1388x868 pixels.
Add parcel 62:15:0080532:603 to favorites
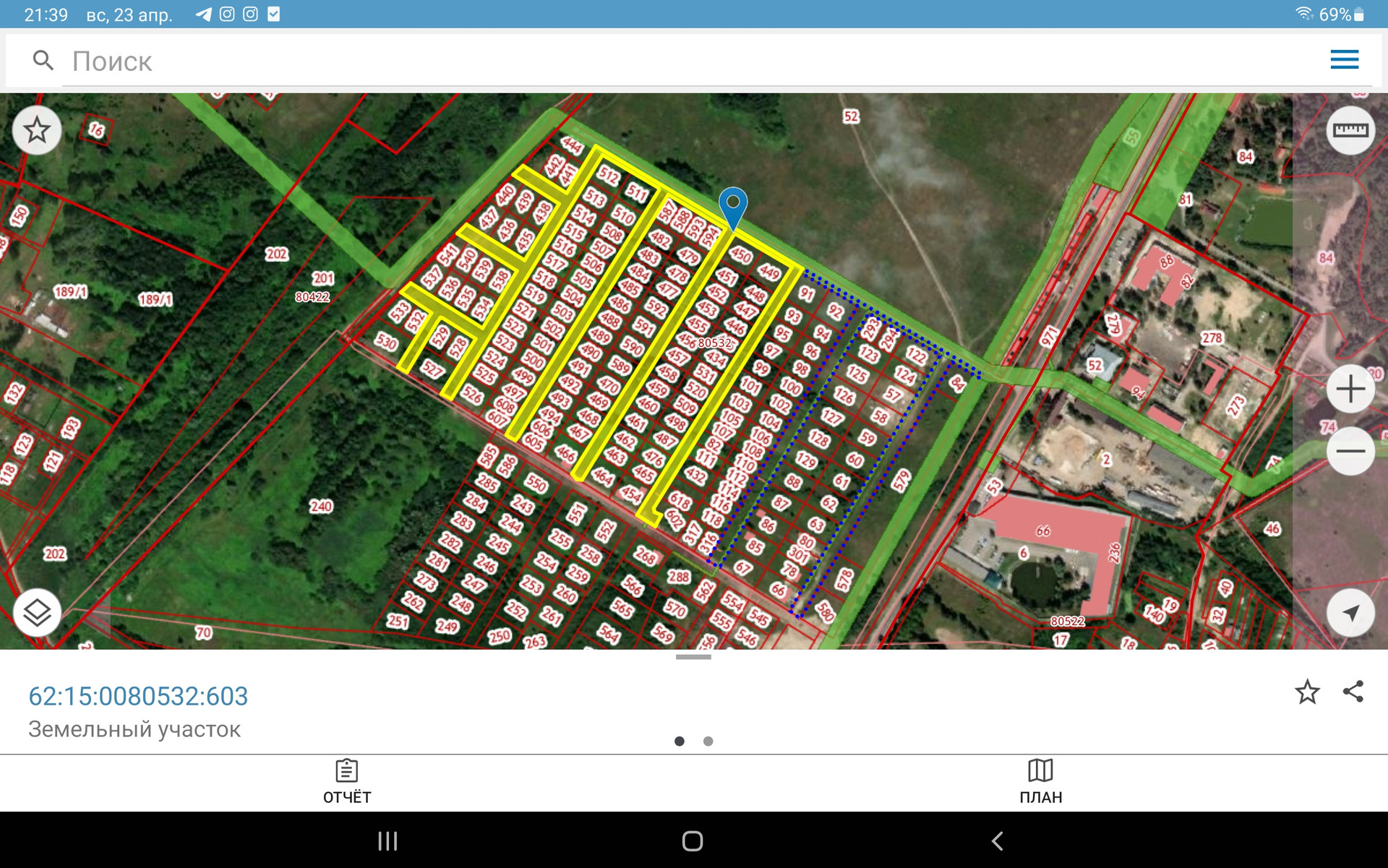click(1307, 692)
